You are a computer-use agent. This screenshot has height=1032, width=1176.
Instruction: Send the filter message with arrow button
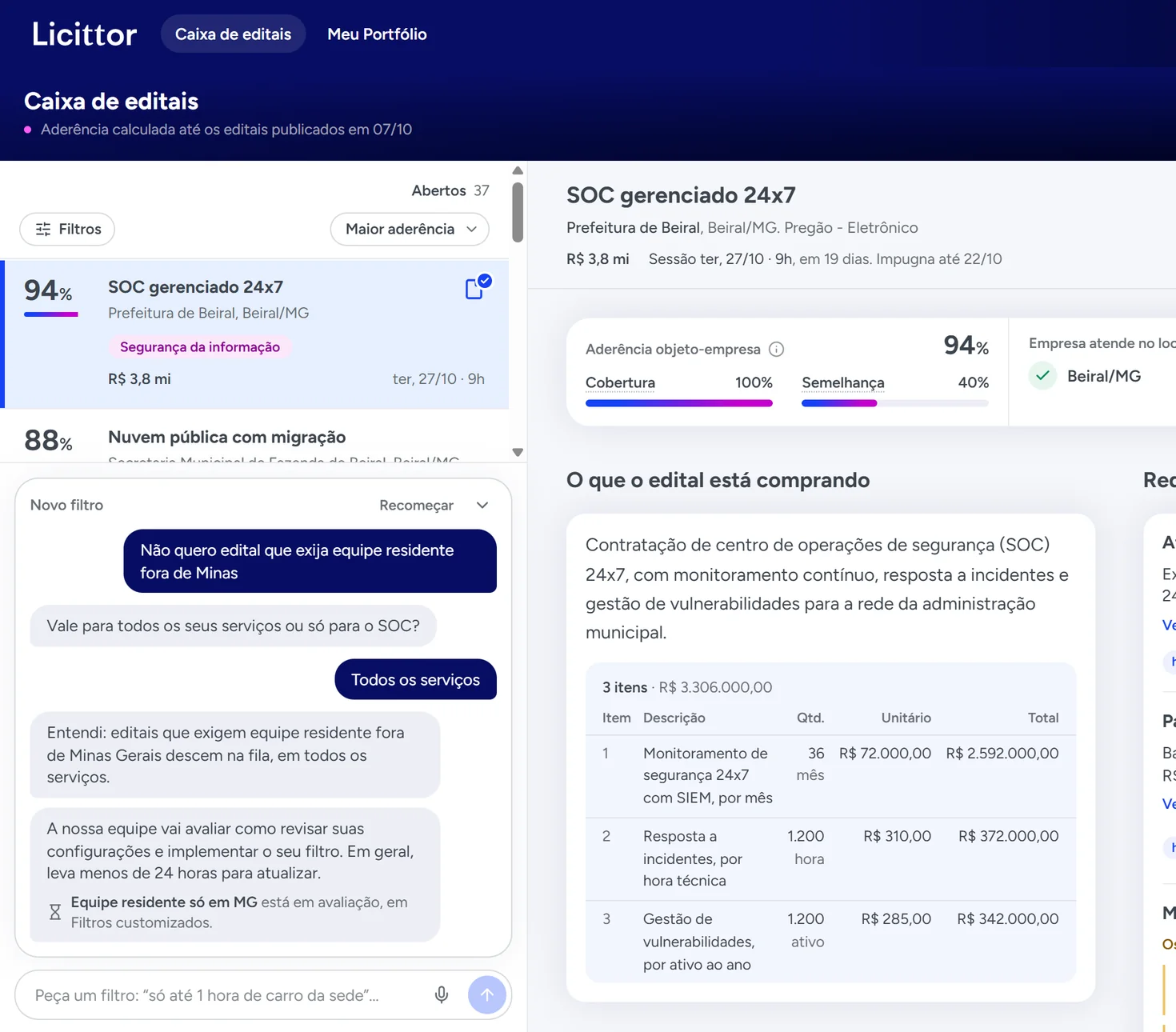click(x=487, y=995)
